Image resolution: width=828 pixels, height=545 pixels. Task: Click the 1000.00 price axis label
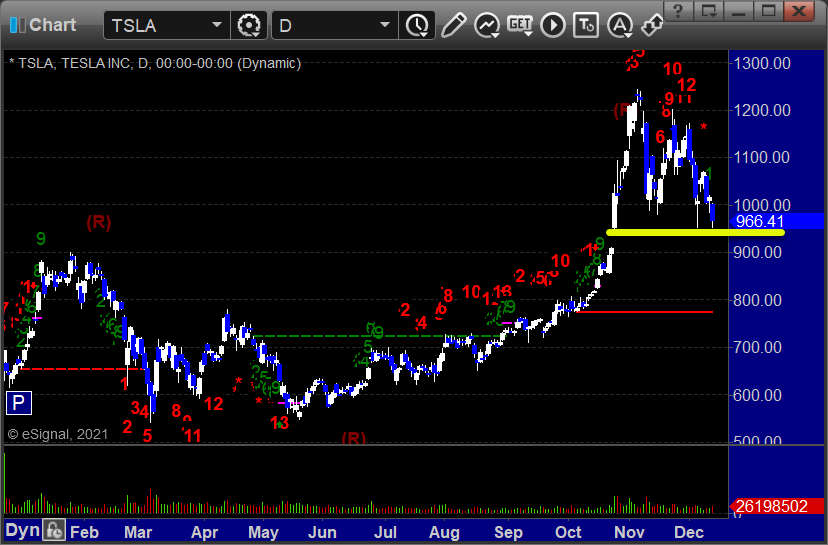[762, 205]
